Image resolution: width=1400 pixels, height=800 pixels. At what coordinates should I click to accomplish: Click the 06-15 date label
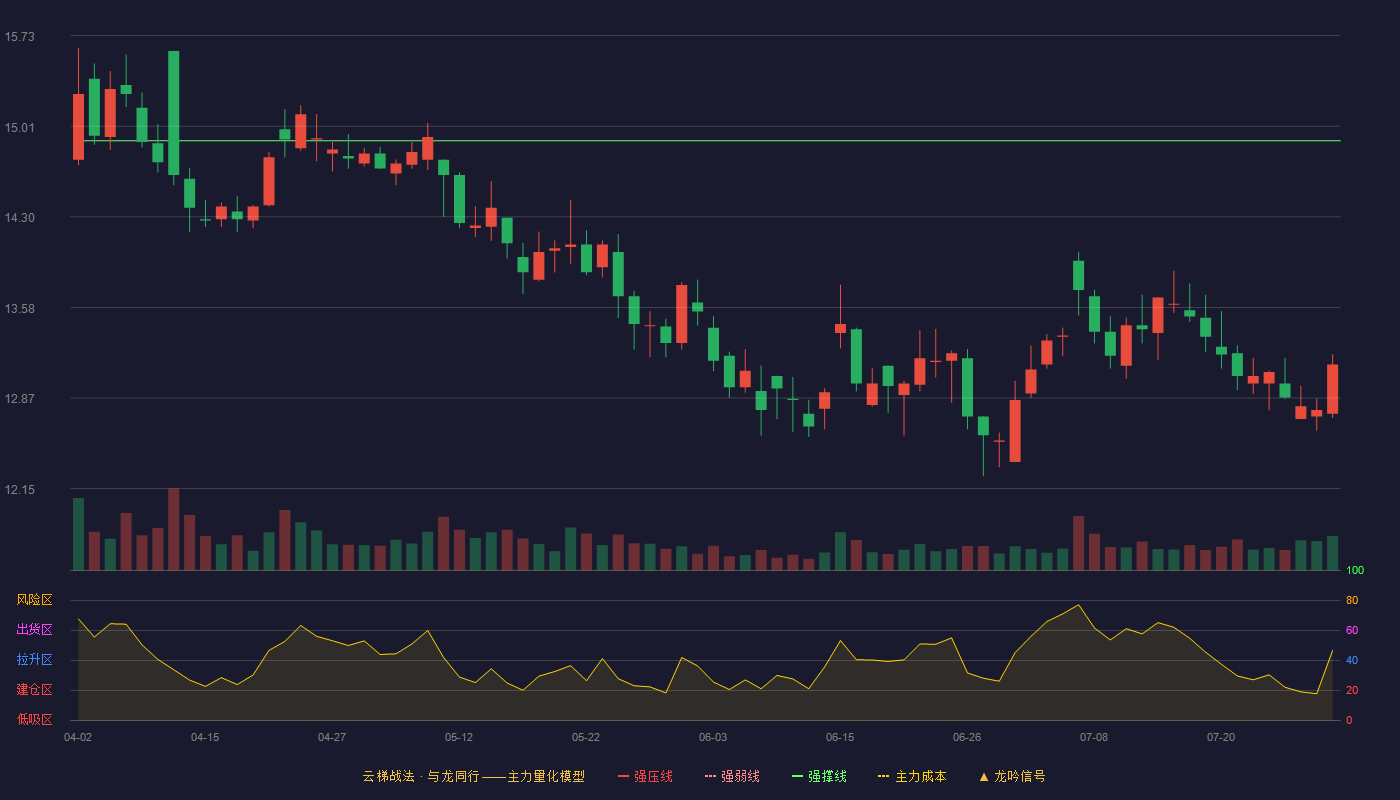click(x=840, y=737)
